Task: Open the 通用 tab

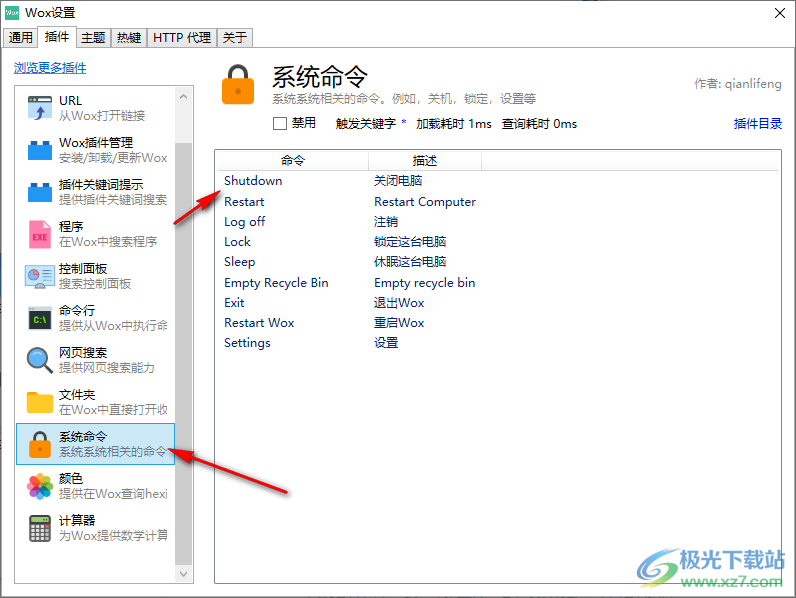Action: pyautogui.click(x=20, y=38)
